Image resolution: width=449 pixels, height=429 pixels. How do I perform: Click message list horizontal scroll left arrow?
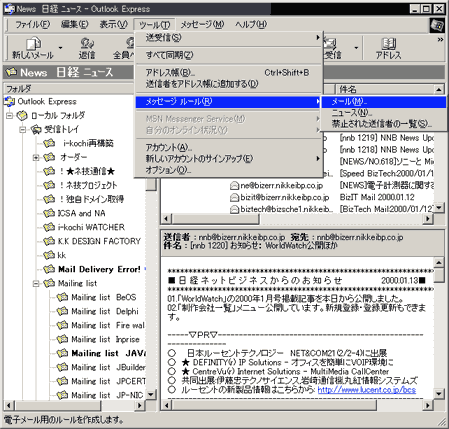(167, 219)
